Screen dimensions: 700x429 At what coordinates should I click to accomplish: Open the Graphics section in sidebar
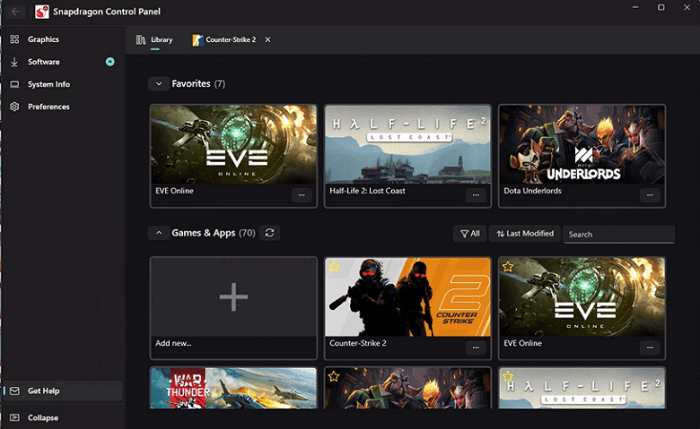[x=43, y=39]
